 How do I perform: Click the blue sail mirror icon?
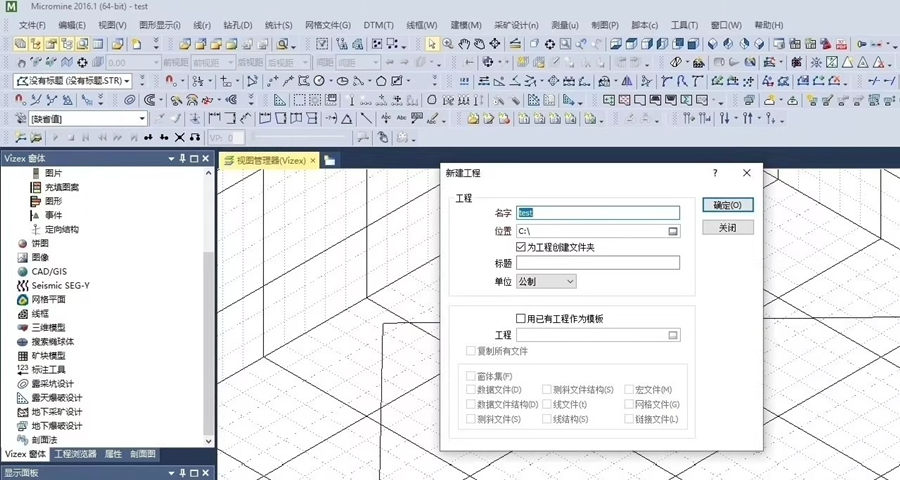point(627,81)
